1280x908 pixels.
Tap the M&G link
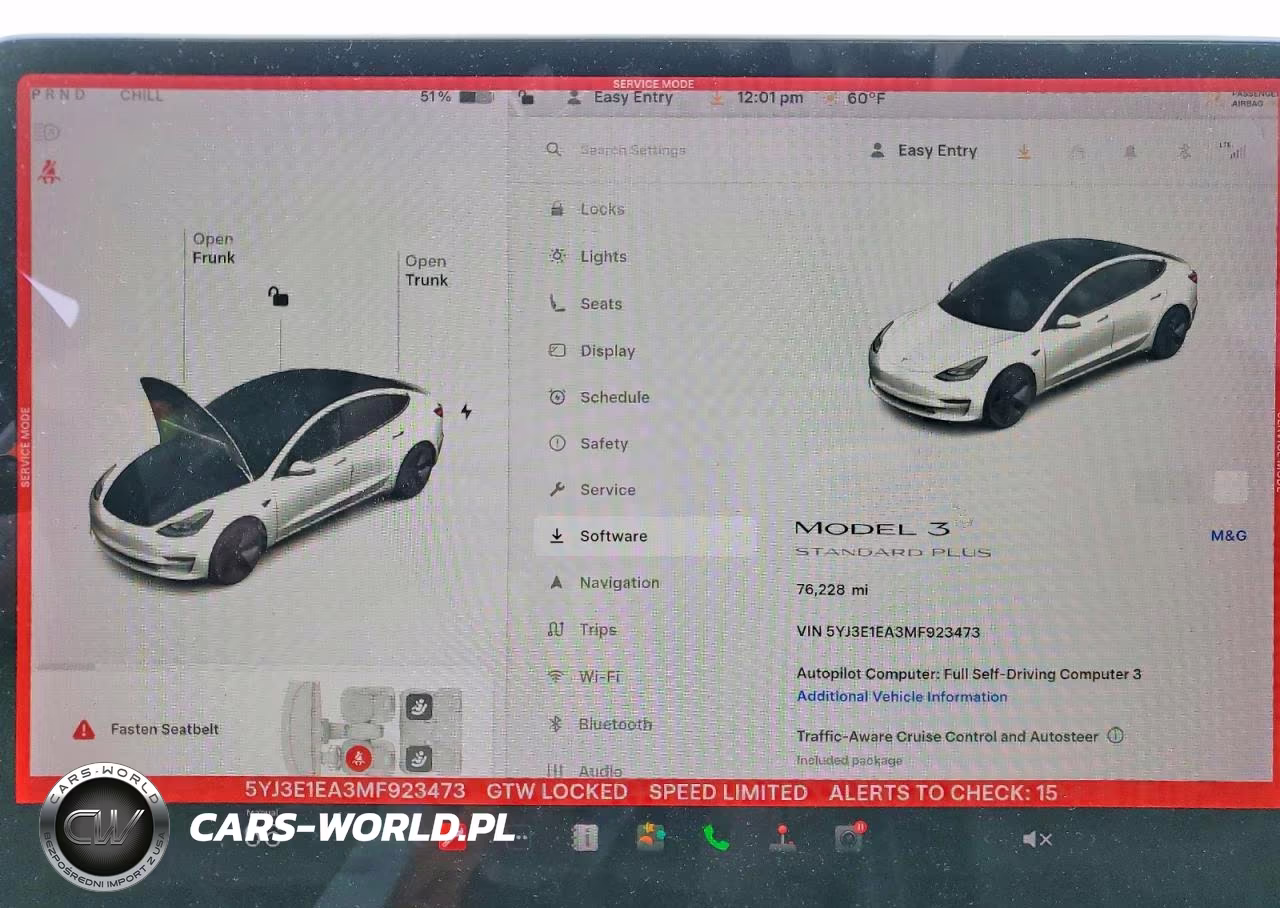coord(1229,536)
